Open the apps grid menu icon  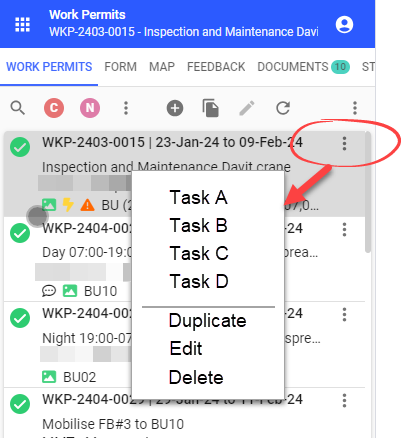click(x=23, y=25)
